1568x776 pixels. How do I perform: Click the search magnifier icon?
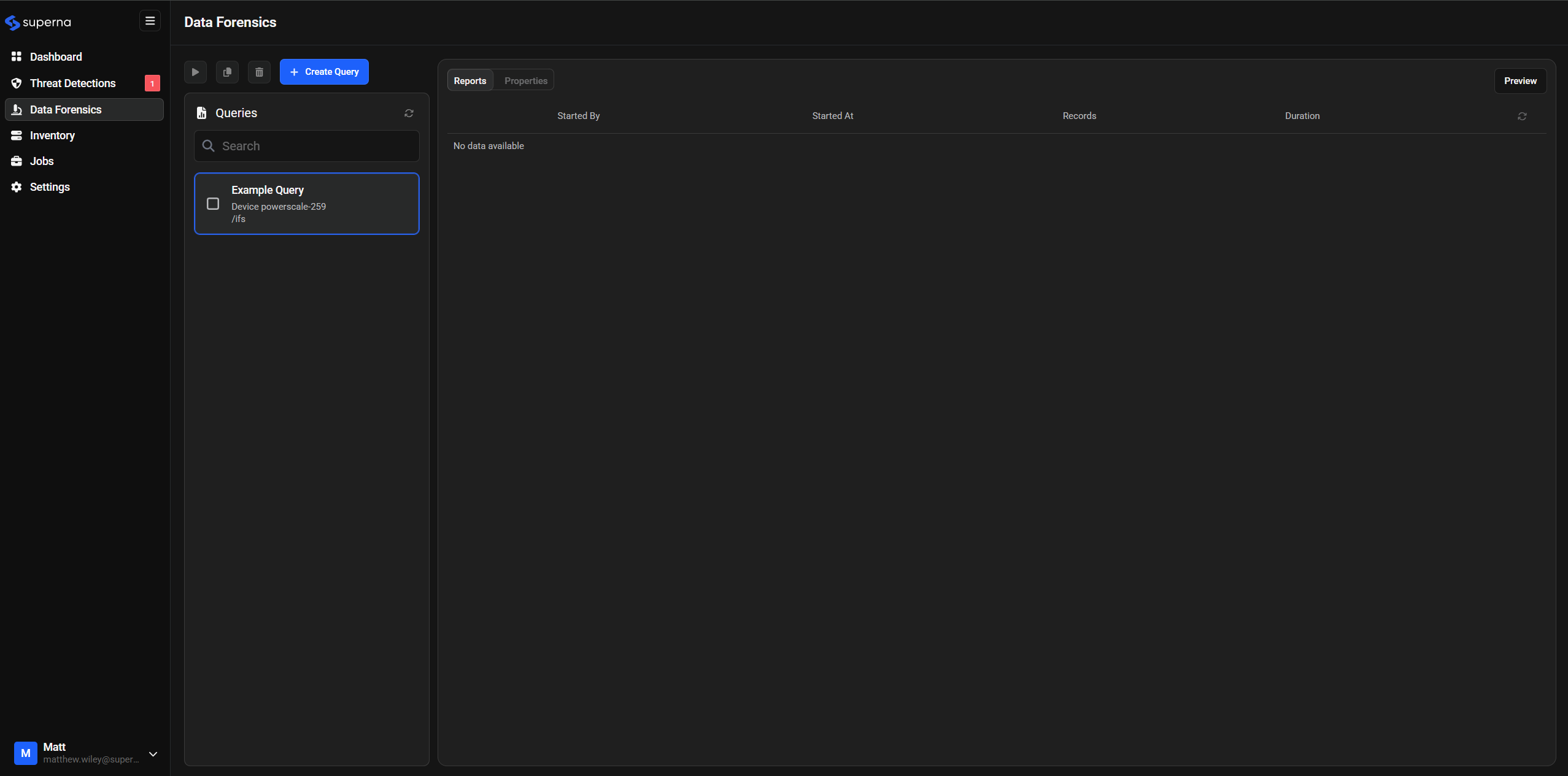209,146
